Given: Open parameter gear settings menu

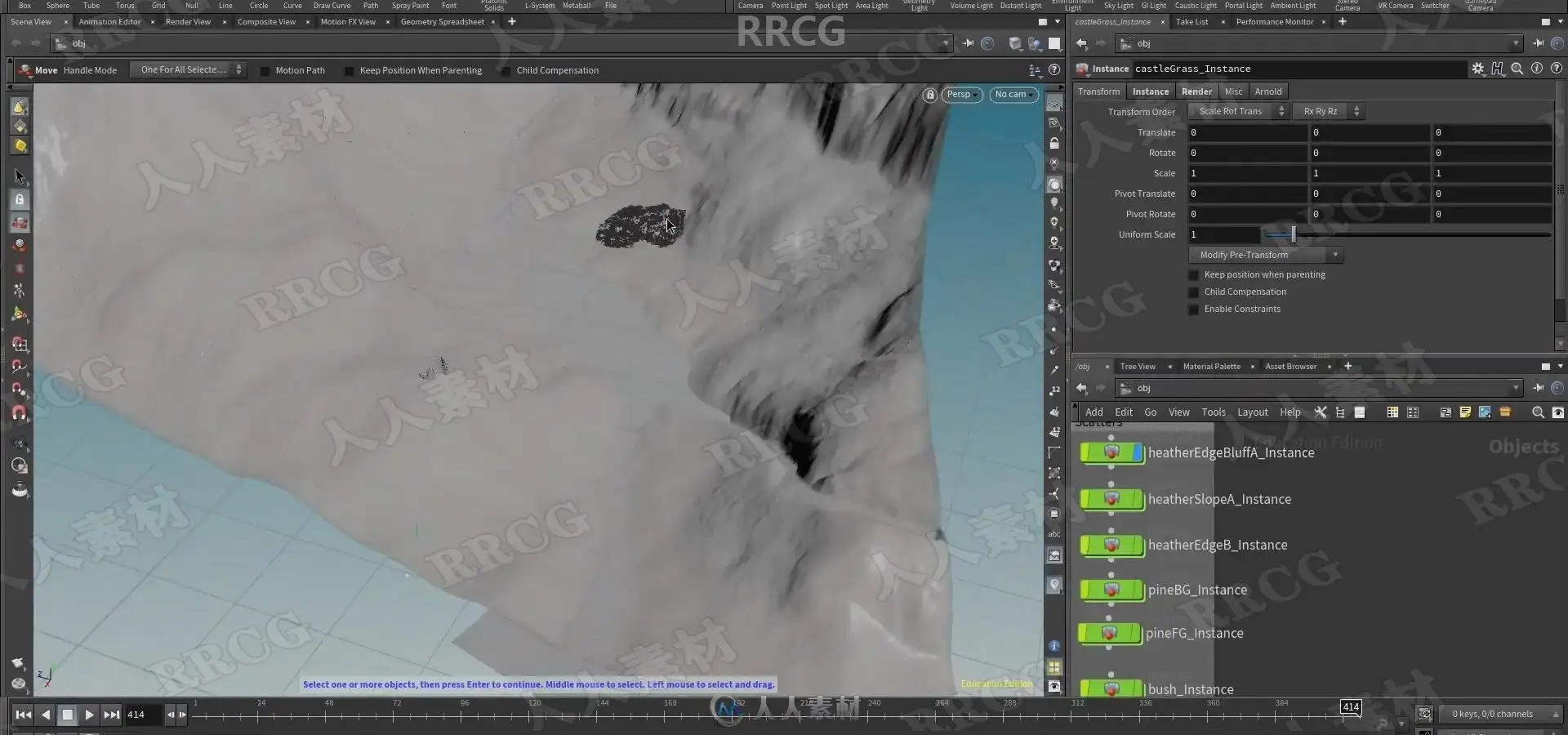Looking at the screenshot, I should (1477, 69).
